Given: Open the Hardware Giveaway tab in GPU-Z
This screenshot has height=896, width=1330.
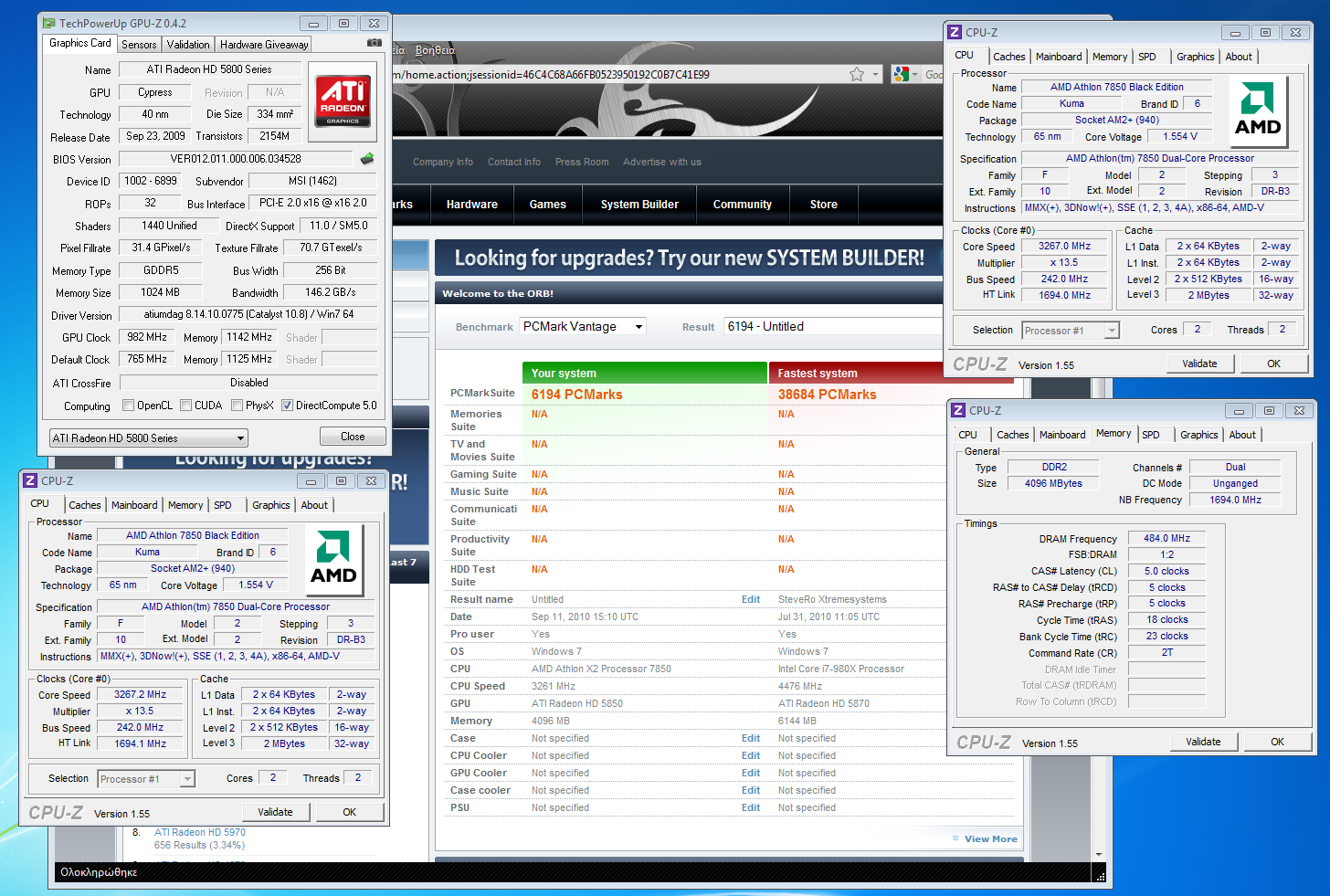Looking at the screenshot, I should (264, 44).
